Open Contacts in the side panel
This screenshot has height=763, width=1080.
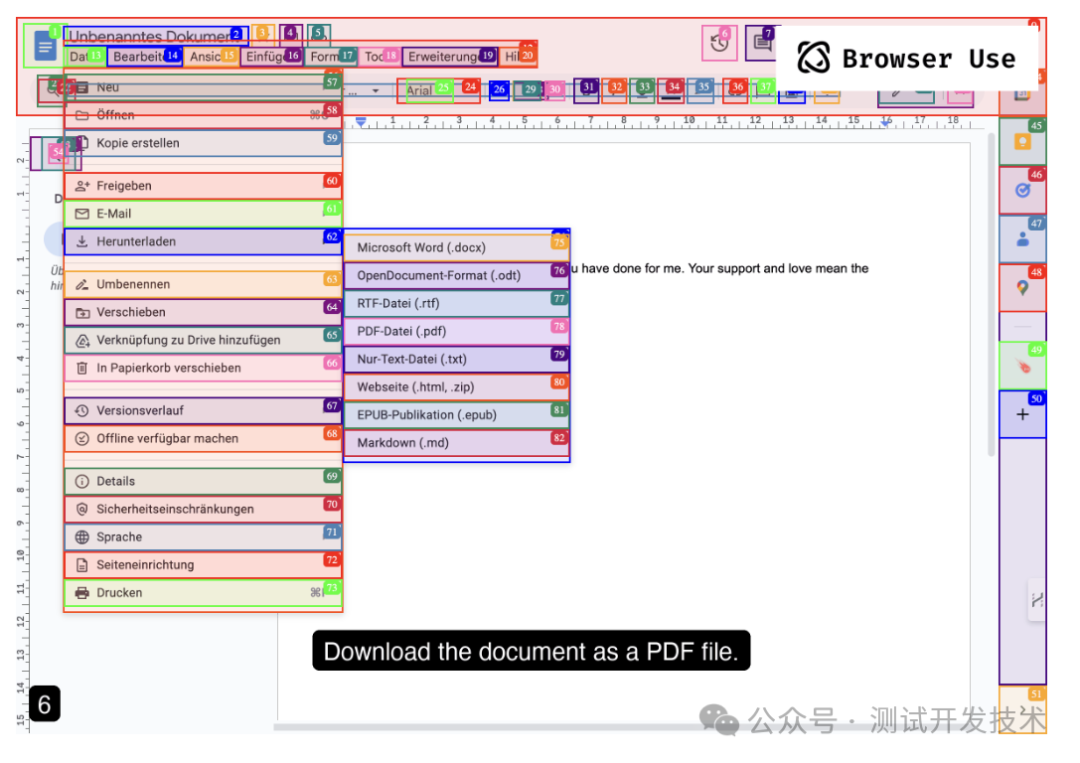(x=1022, y=239)
